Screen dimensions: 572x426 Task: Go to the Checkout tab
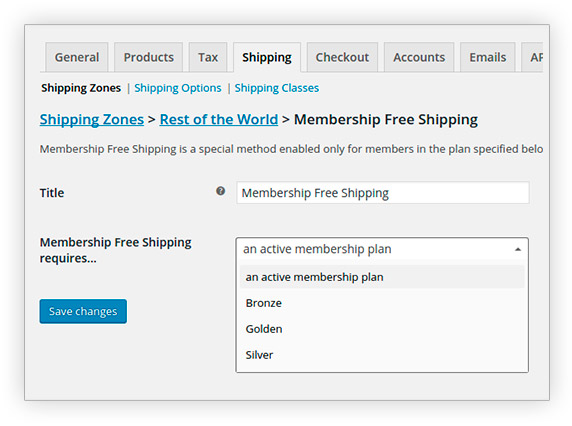[342, 57]
